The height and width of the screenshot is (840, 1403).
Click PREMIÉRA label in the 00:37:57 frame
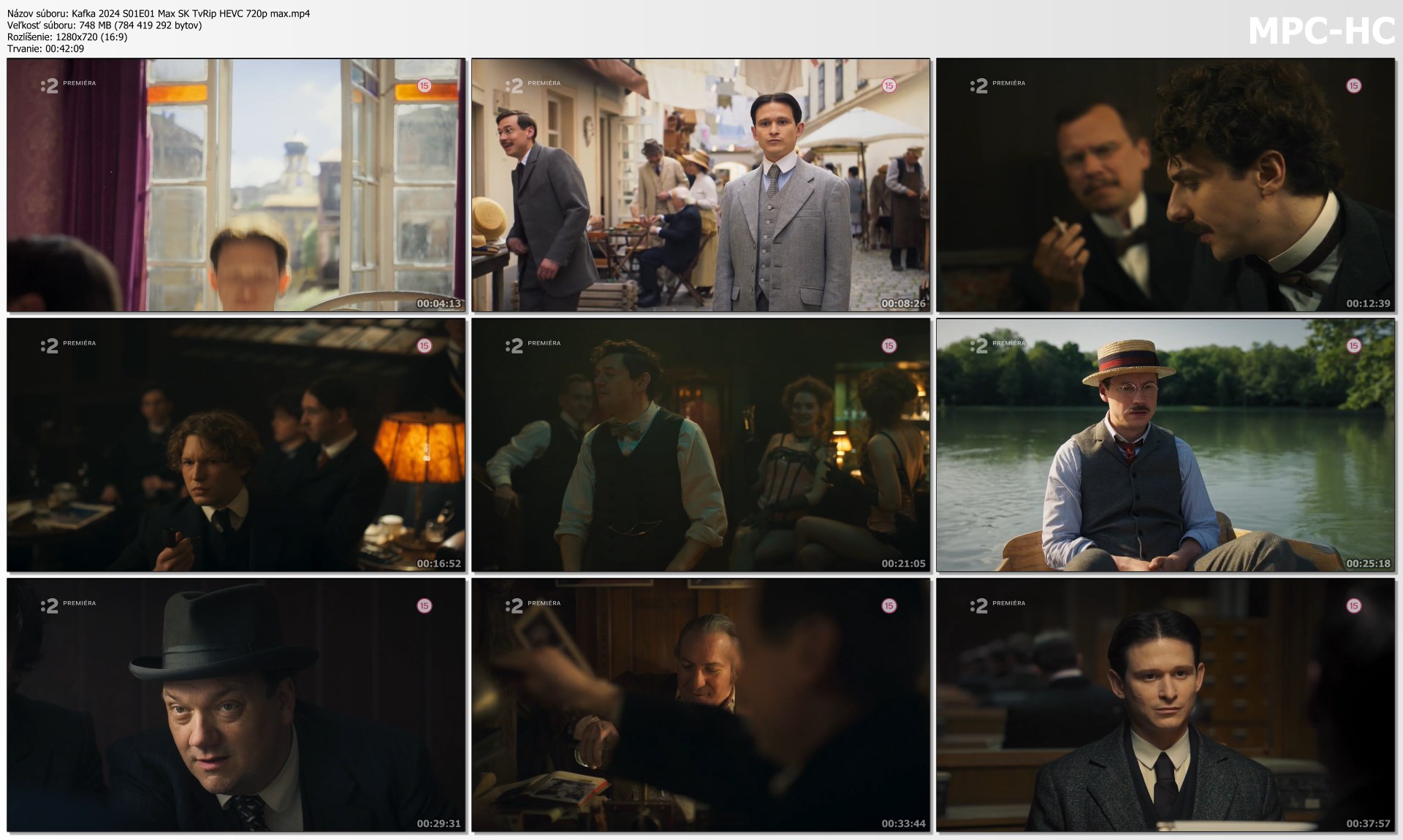point(1009,603)
